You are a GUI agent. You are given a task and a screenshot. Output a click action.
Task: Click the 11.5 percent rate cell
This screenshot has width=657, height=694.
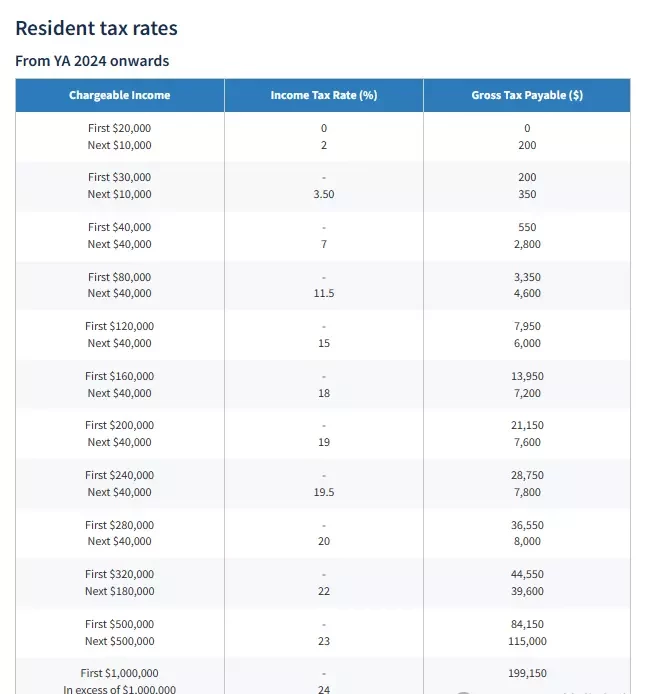click(324, 293)
